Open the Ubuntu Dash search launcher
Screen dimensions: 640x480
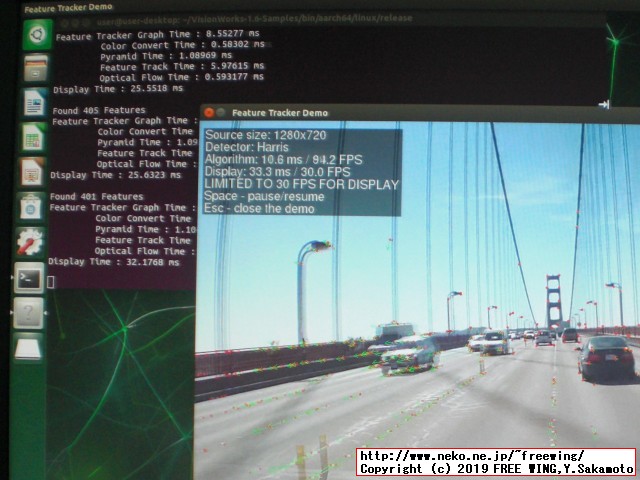pos(38,35)
